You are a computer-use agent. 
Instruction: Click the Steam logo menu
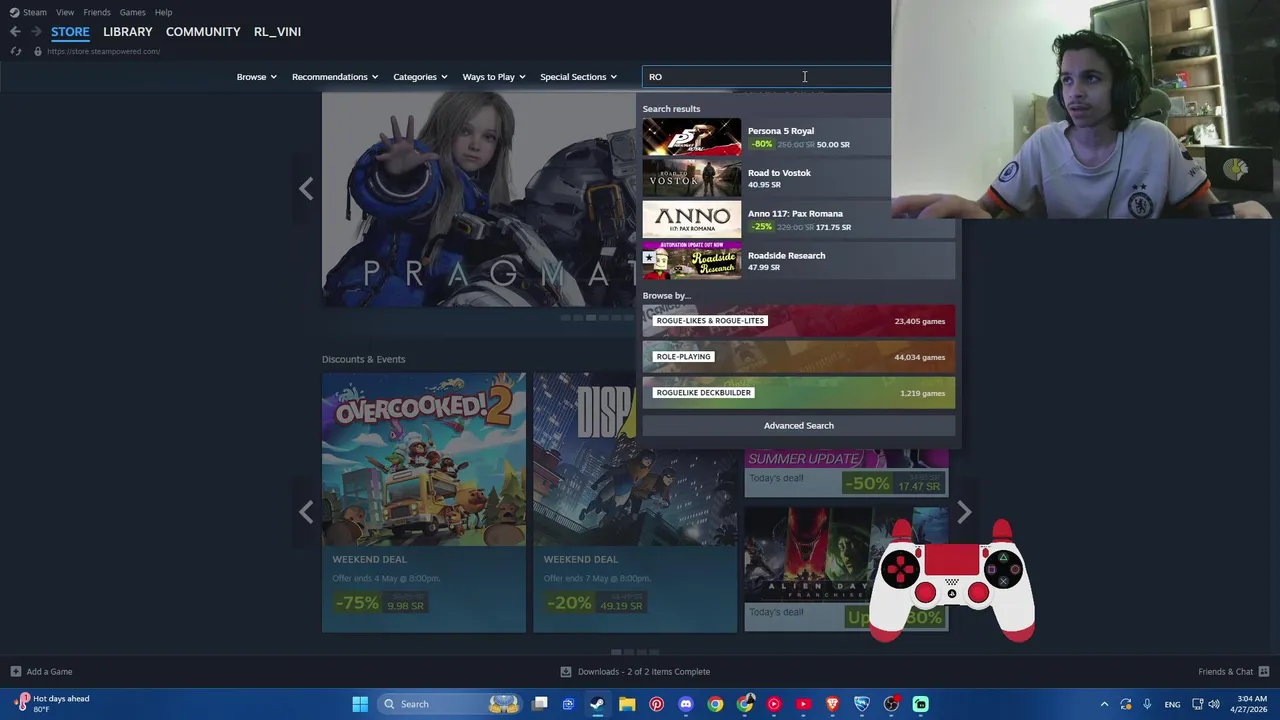[28, 12]
